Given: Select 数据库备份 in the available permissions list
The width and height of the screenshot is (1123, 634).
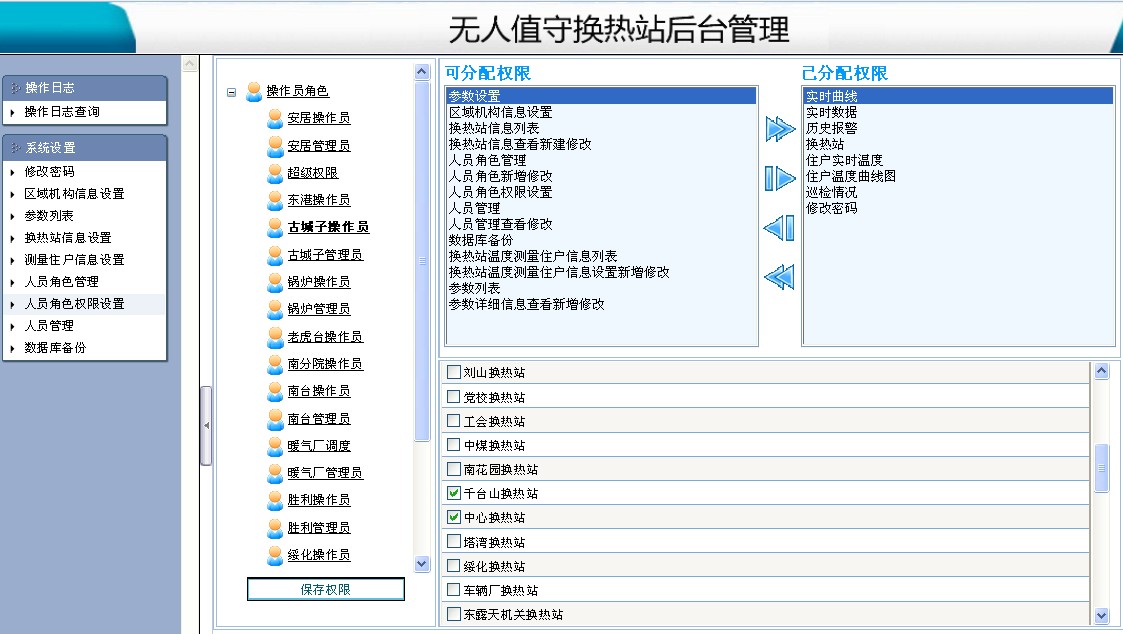Looking at the screenshot, I should click(480, 240).
